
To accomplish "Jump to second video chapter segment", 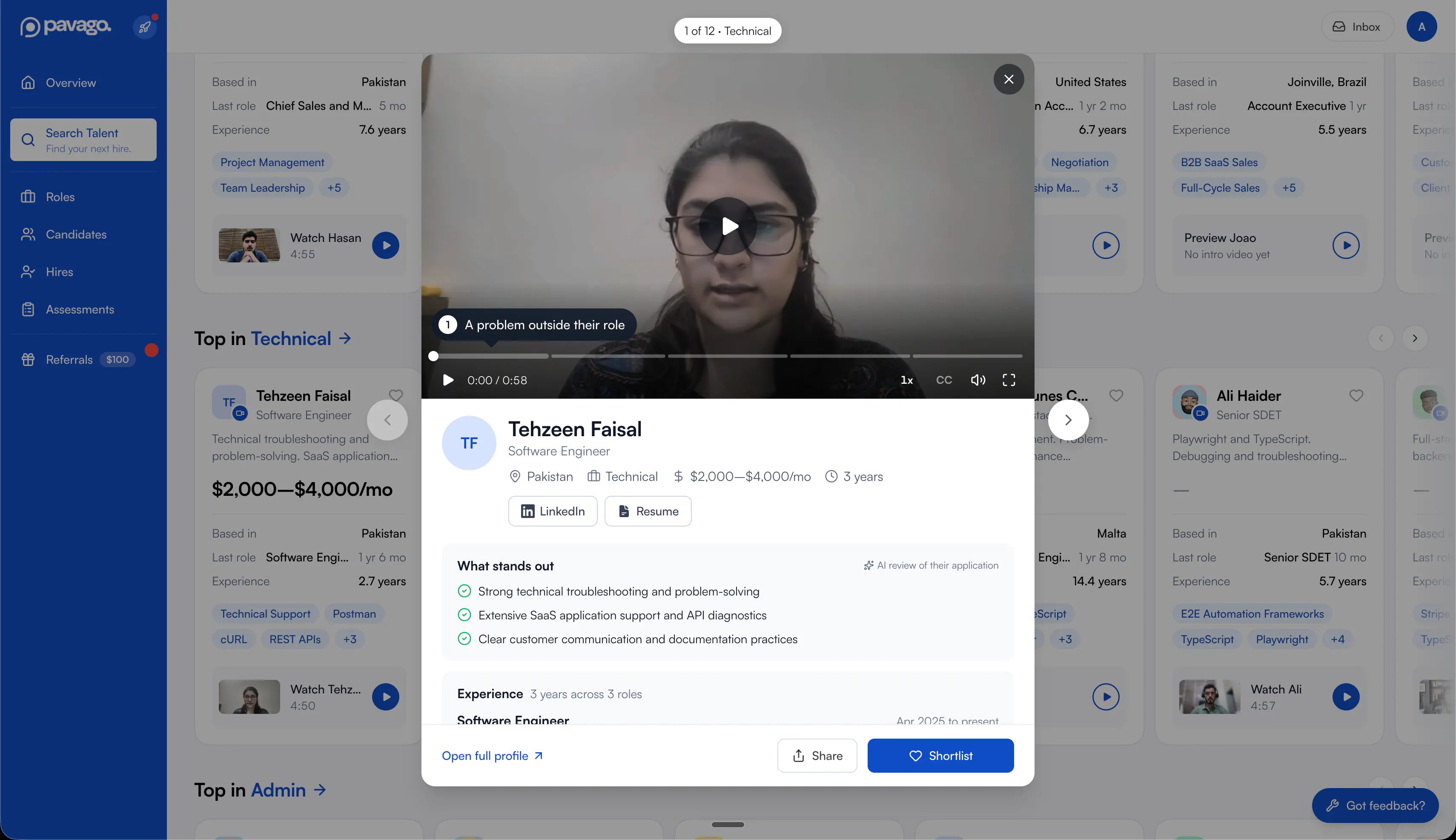I will [x=608, y=356].
